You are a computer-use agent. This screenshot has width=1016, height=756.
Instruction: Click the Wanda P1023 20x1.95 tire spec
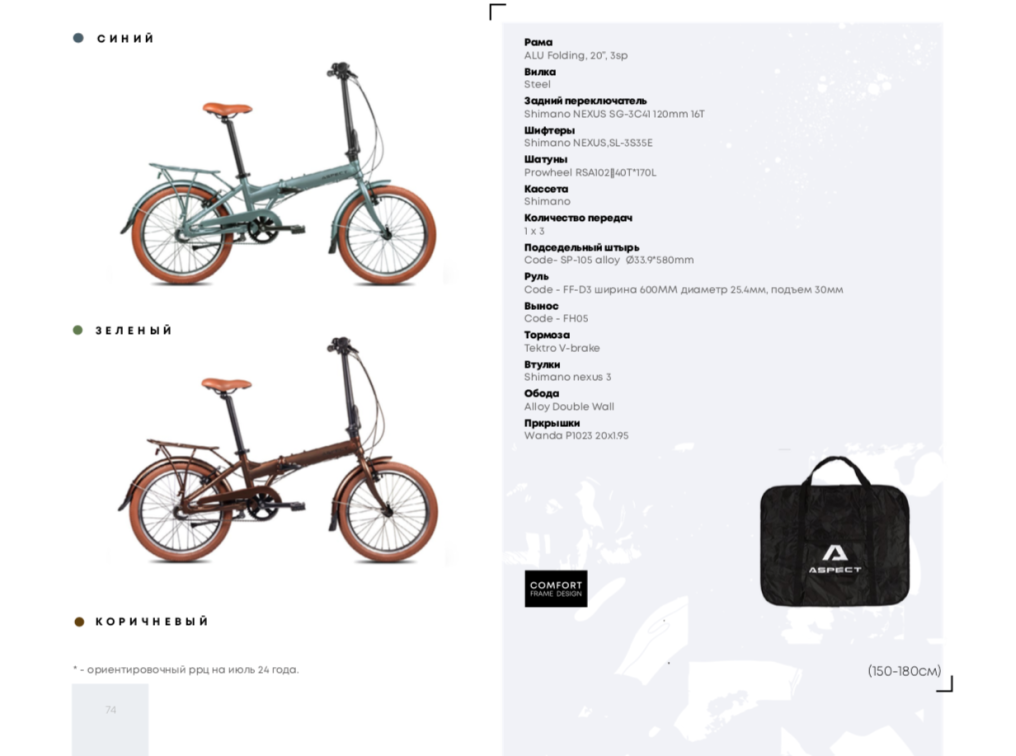[577, 436]
